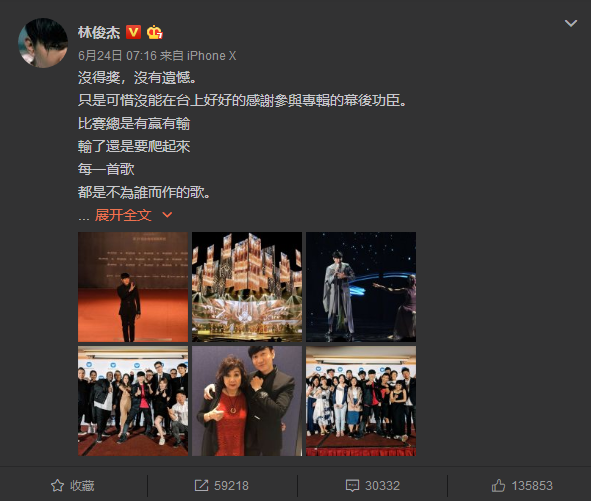Open comments via speech bubble icon
The image size is (591, 501).
coord(352,486)
